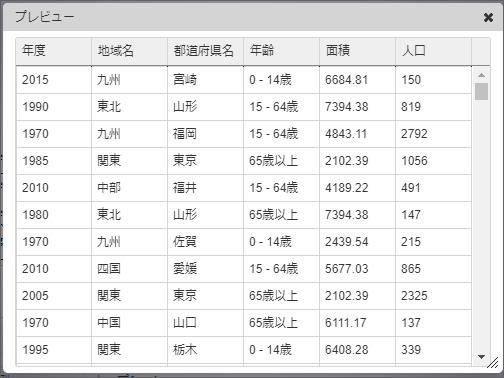Screen dimensions: 504x378
Task: Select the 四国 region cell
Action: click(x=129, y=269)
